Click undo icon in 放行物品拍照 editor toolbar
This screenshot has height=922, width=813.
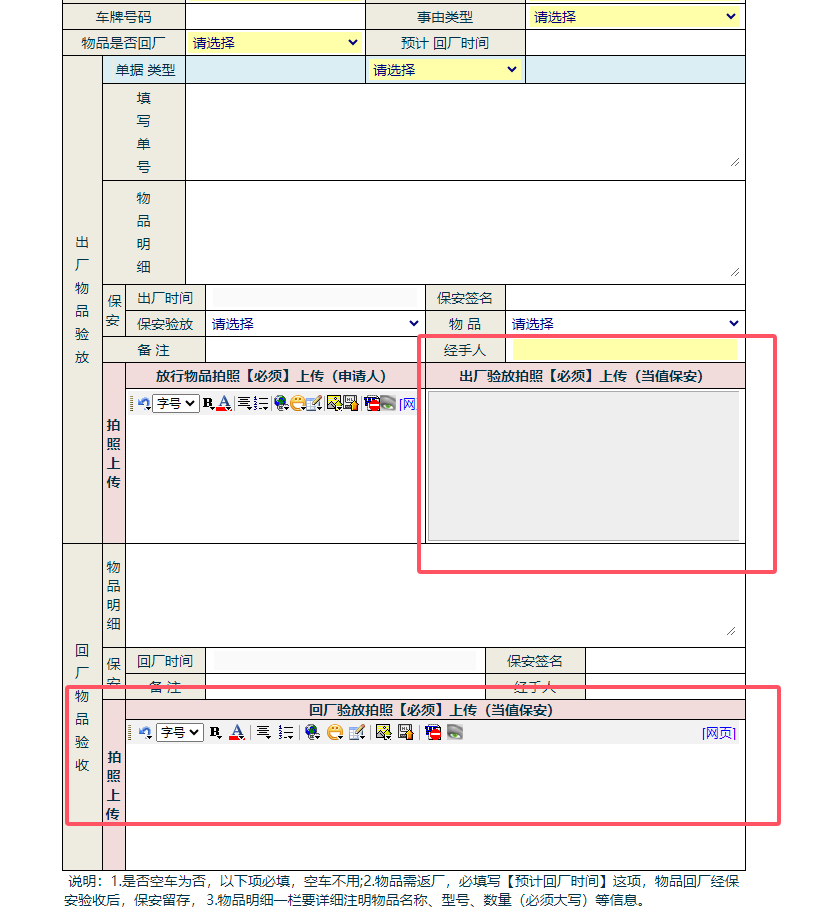[x=143, y=403]
